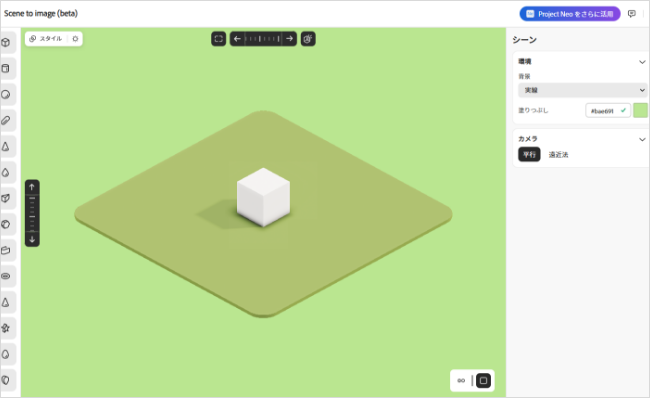Select the star shape tool
The height and width of the screenshot is (398, 650).
click(6, 328)
